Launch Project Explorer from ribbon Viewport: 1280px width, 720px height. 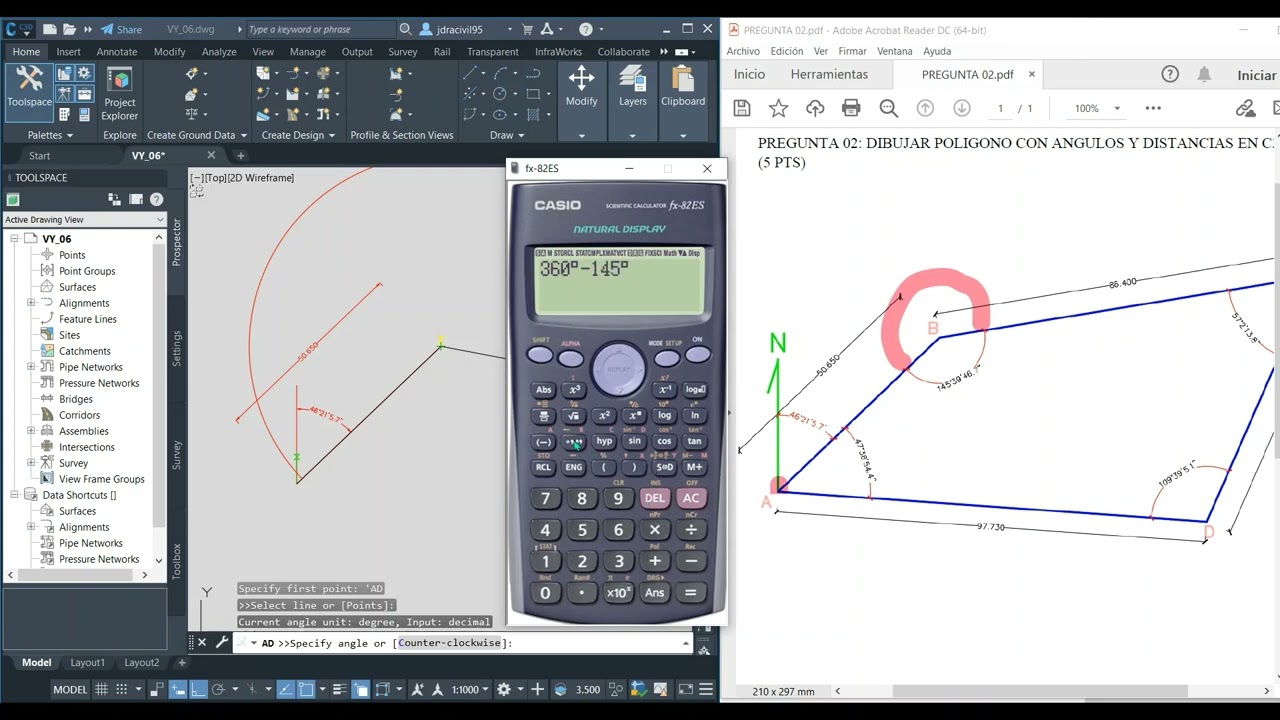[x=119, y=93]
